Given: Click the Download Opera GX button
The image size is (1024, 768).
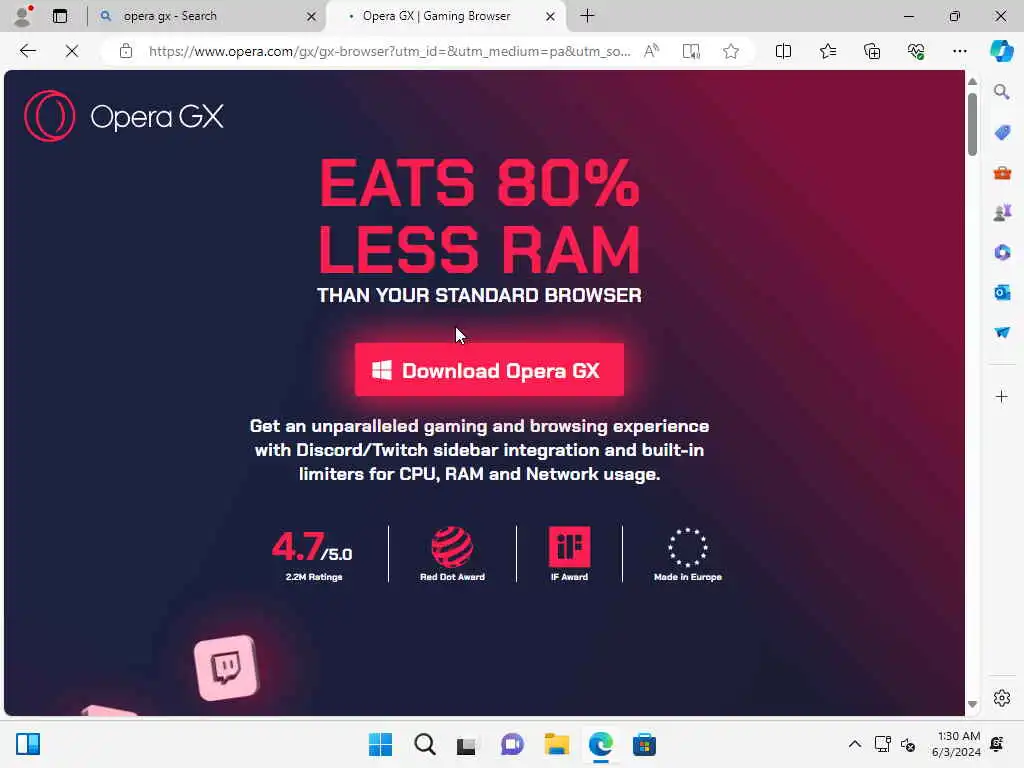Looking at the screenshot, I should [x=489, y=370].
